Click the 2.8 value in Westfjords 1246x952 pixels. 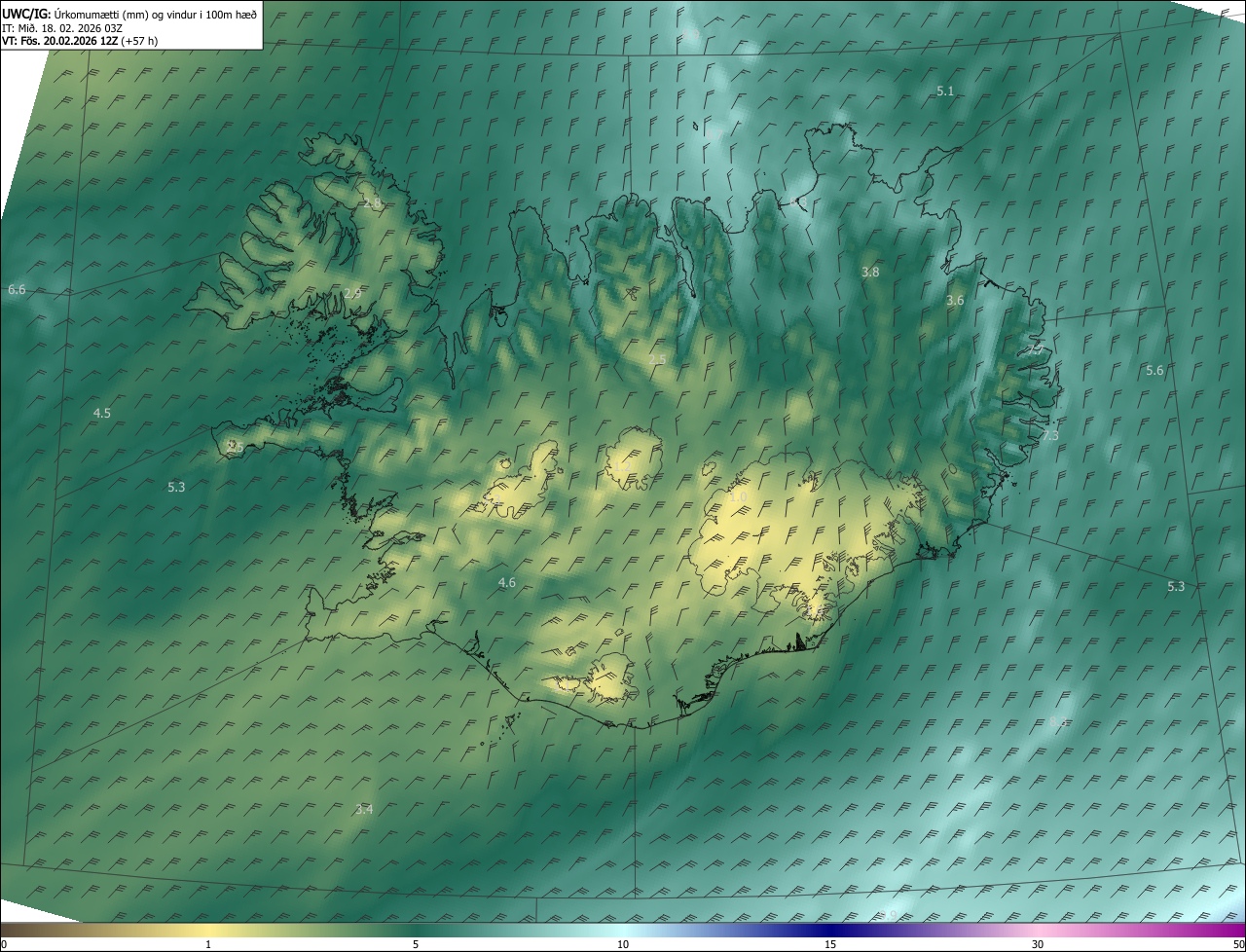click(372, 202)
